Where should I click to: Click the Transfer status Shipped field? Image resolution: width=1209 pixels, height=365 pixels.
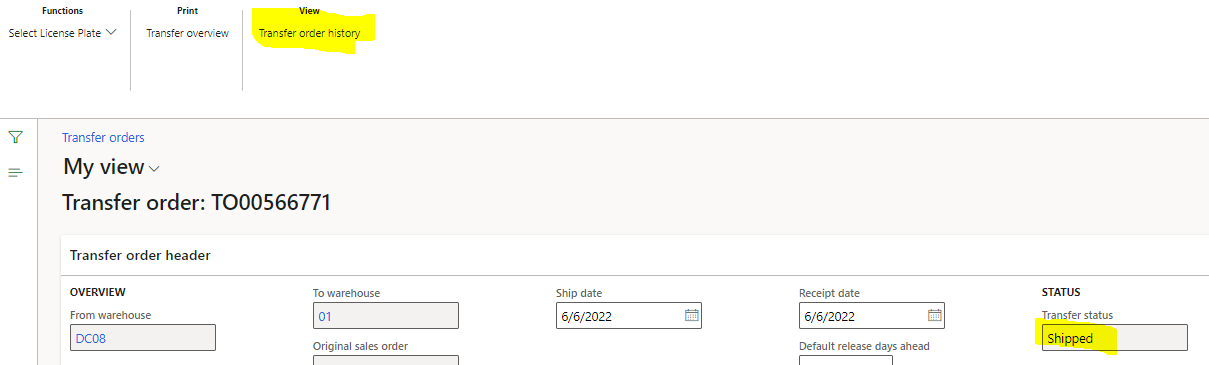(x=1115, y=338)
